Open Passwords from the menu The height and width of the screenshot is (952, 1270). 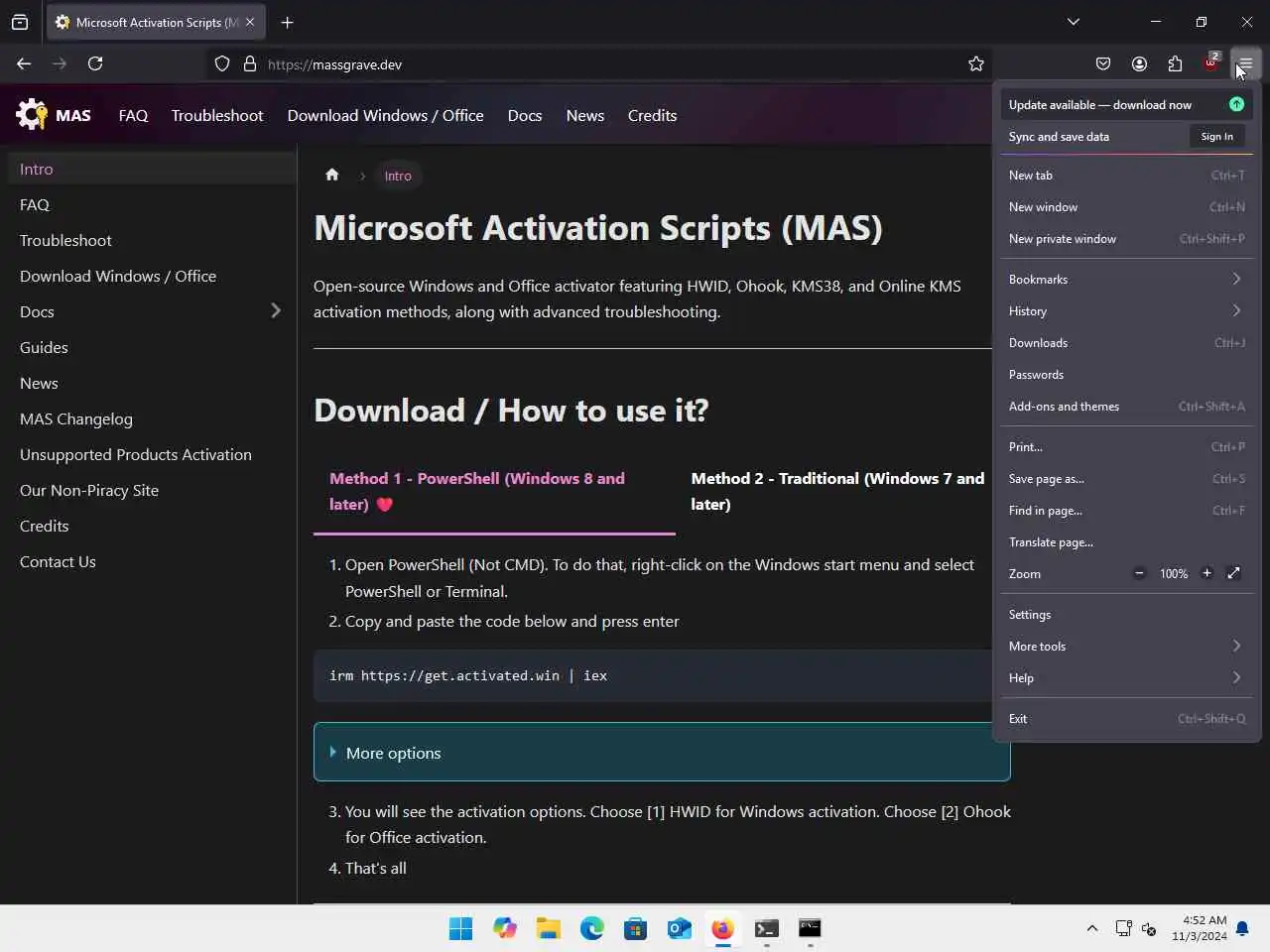[1126, 374]
